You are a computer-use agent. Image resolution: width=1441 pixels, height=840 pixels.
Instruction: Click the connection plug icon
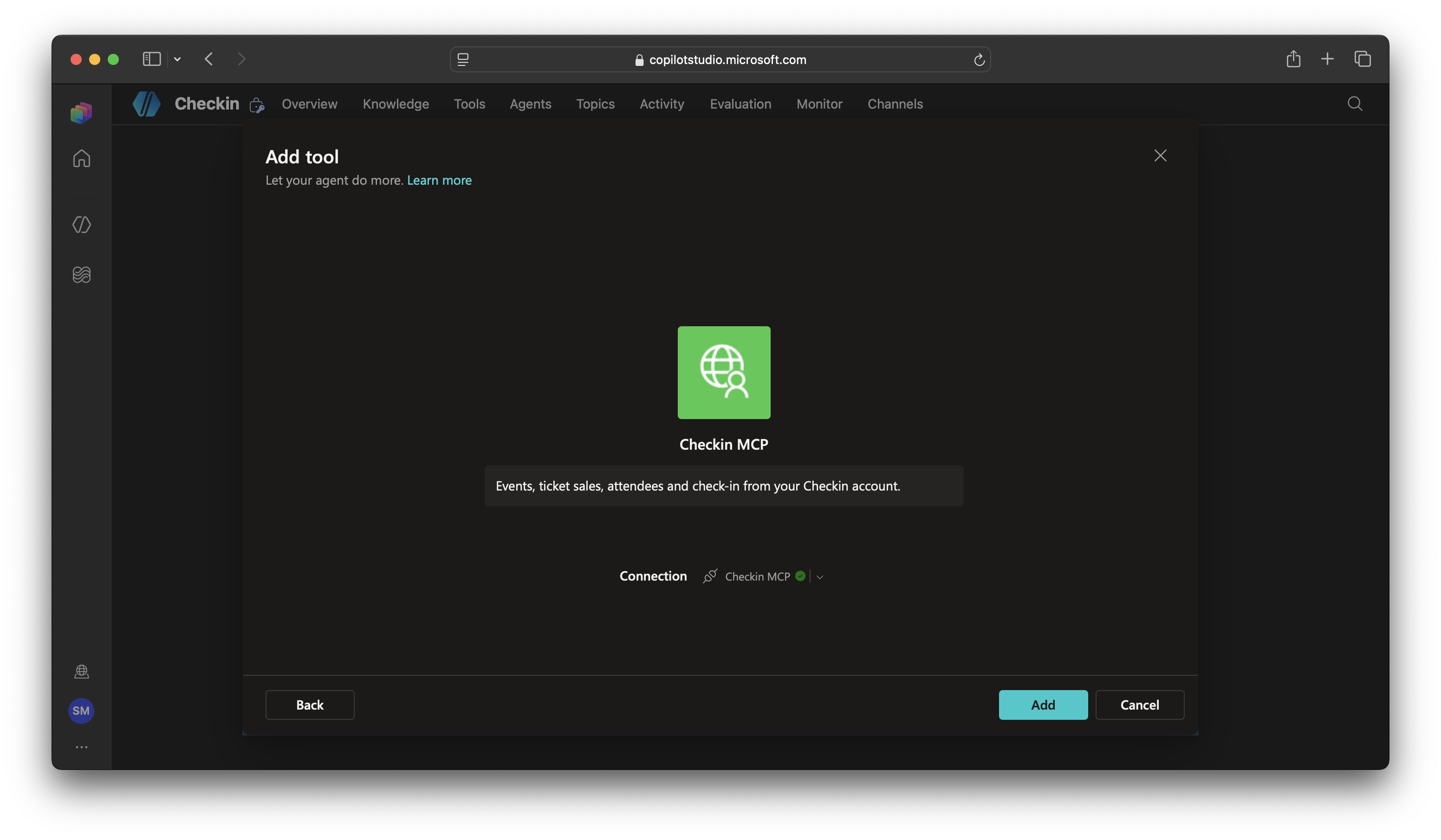(x=710, y=576)
